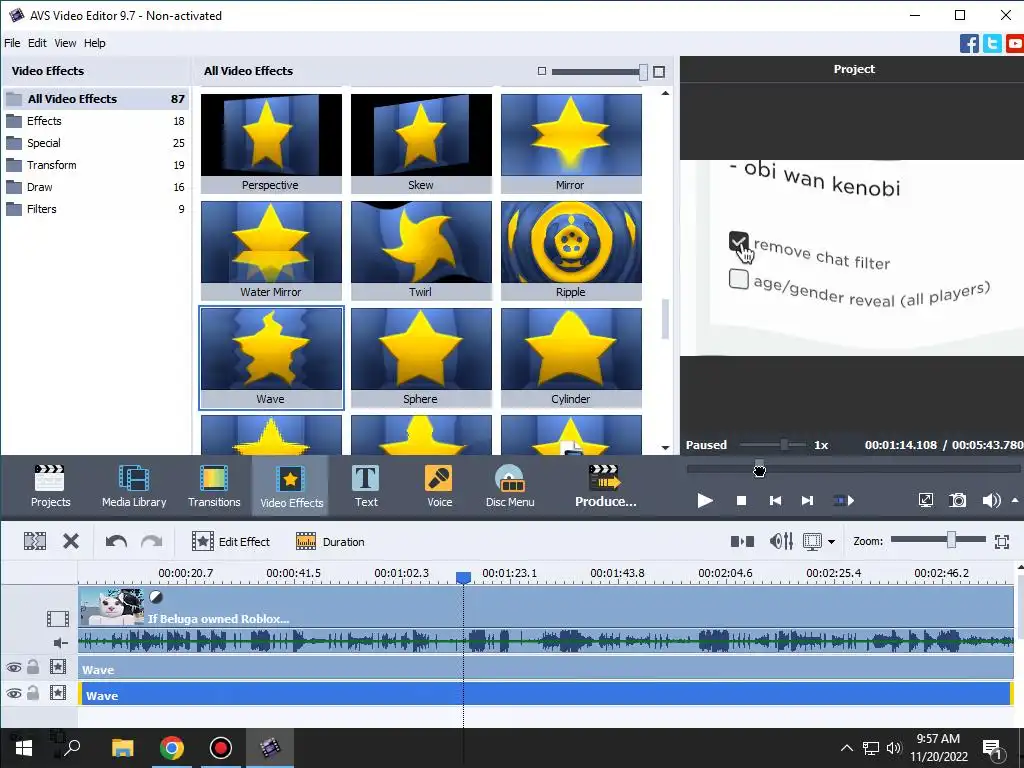This screenshot has width=1024, height=768.
Task: Select All Video Effects category
Action: [96, 99]
